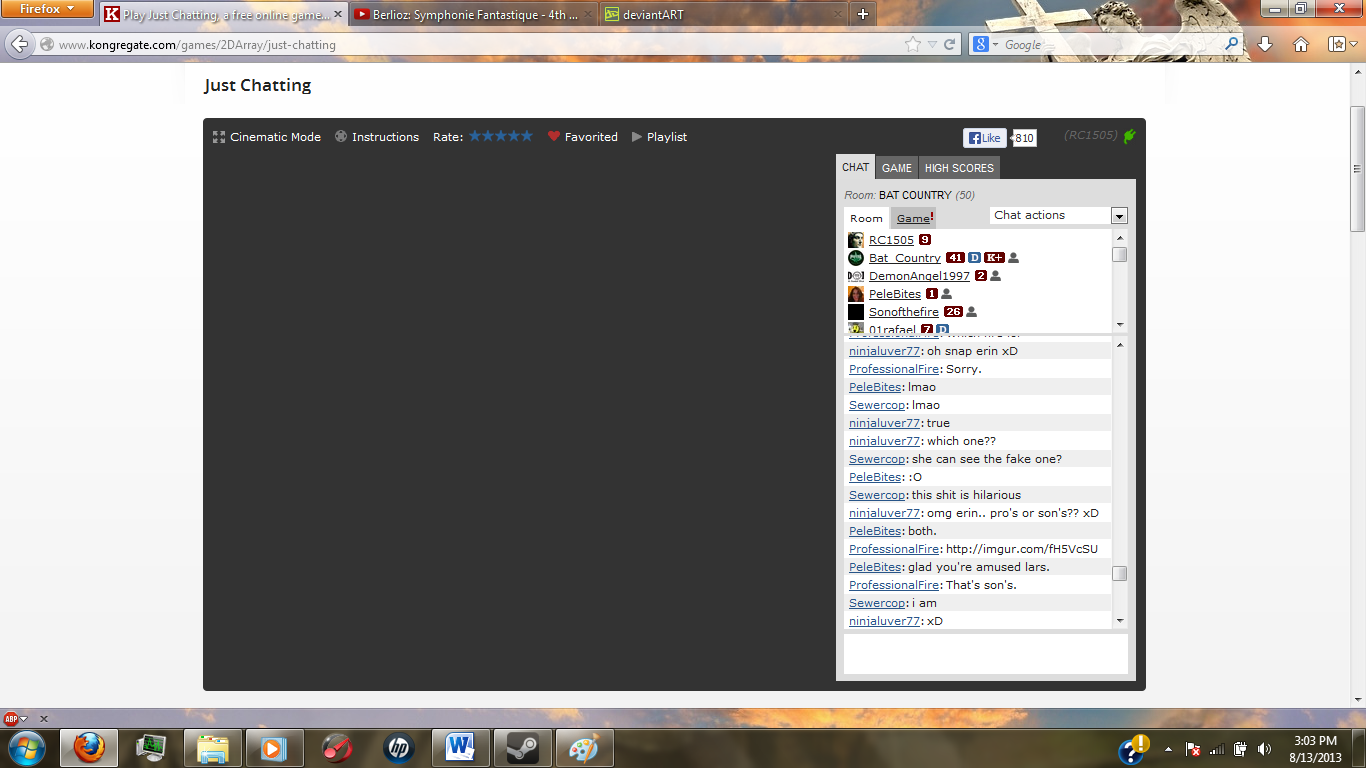This screenshot has height=768, width=1366.
Task: Click the volume speaker icon in tray
Action: tap(1264, 749)
